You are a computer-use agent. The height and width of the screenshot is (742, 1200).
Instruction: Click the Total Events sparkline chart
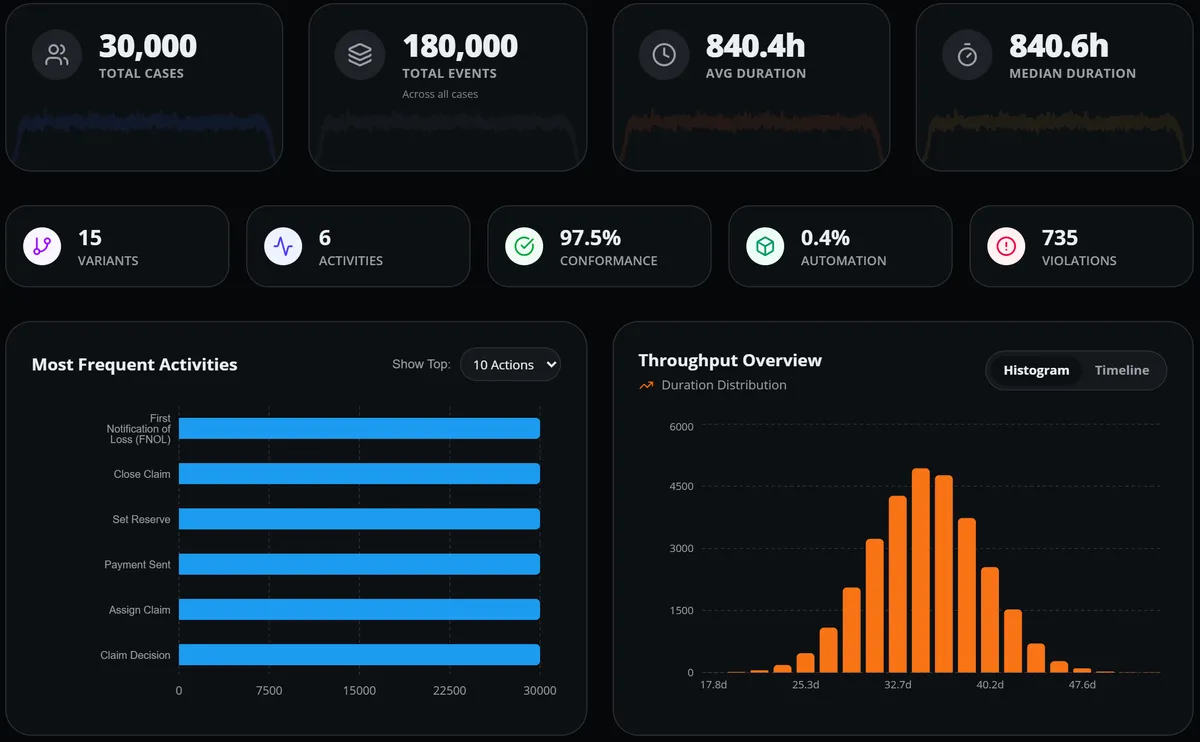coord(447,139)
